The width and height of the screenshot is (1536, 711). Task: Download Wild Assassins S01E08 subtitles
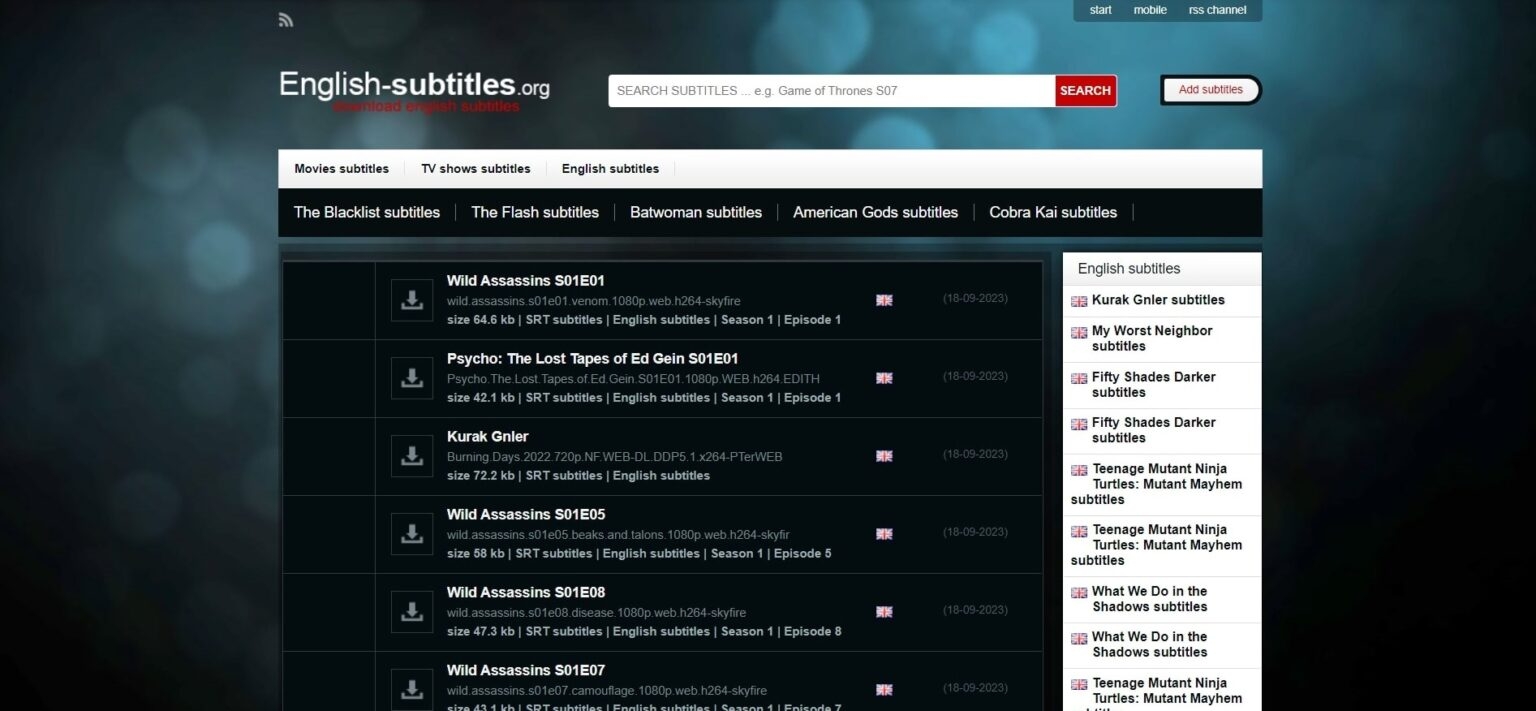[412, 611]
